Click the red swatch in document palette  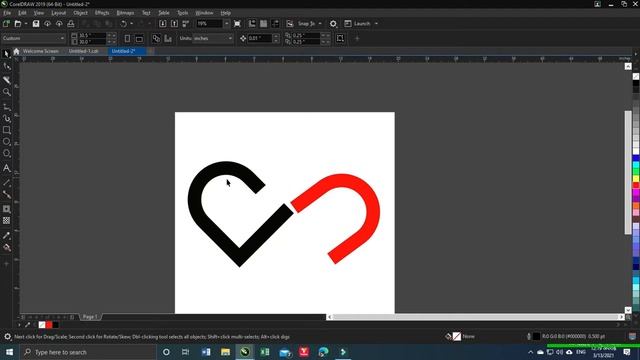click(49, 325)
